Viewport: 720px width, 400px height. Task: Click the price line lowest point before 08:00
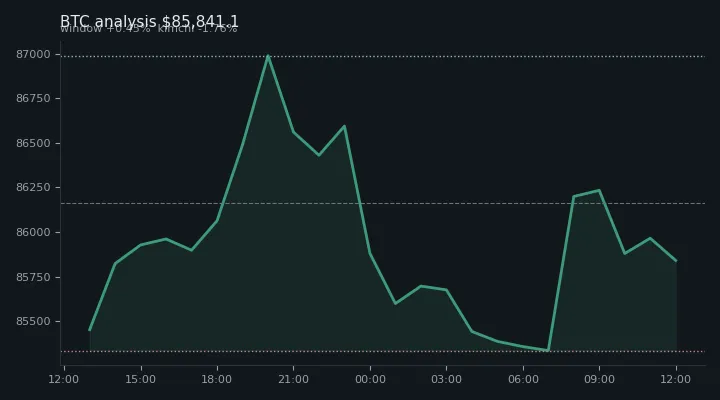click(x=548, y=350)
